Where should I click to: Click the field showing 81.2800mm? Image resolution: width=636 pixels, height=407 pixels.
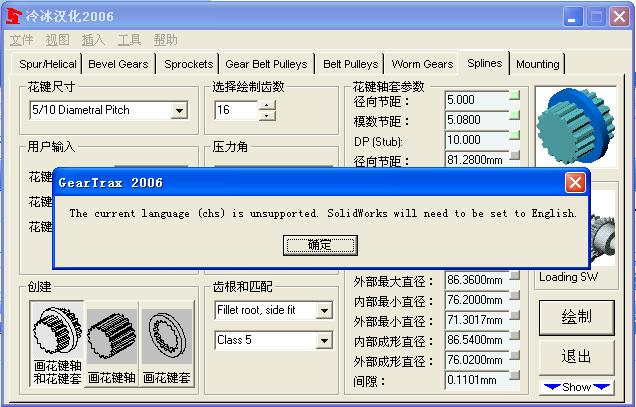click(477, 159)
